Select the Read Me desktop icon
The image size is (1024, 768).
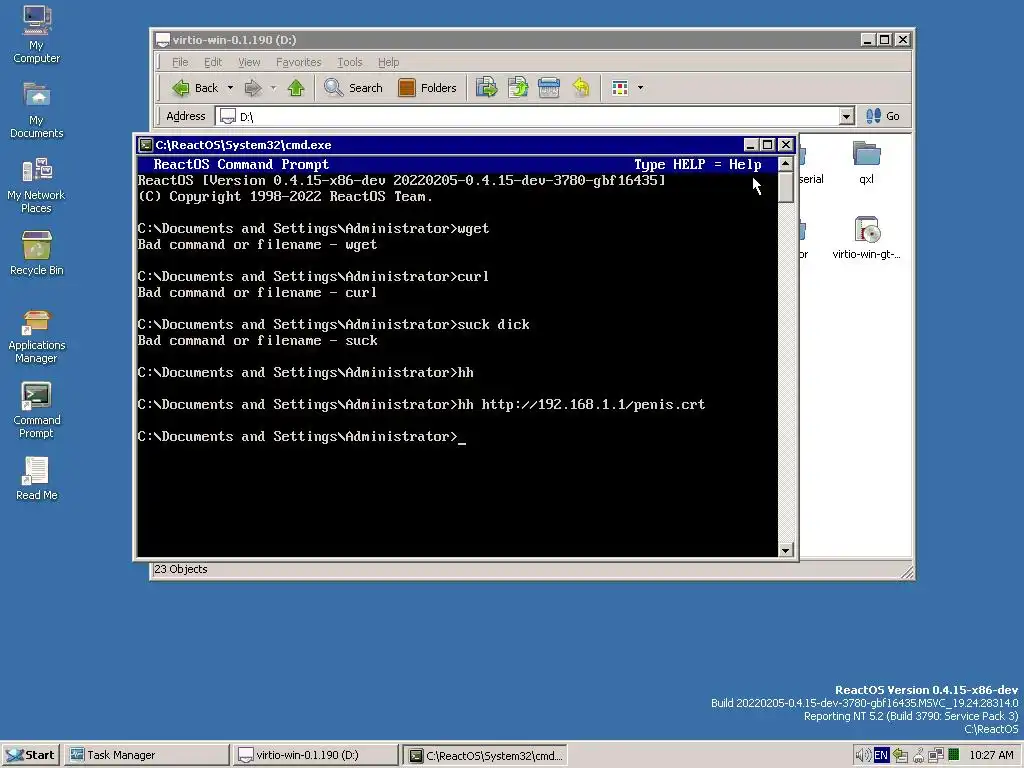click(37, 479)
